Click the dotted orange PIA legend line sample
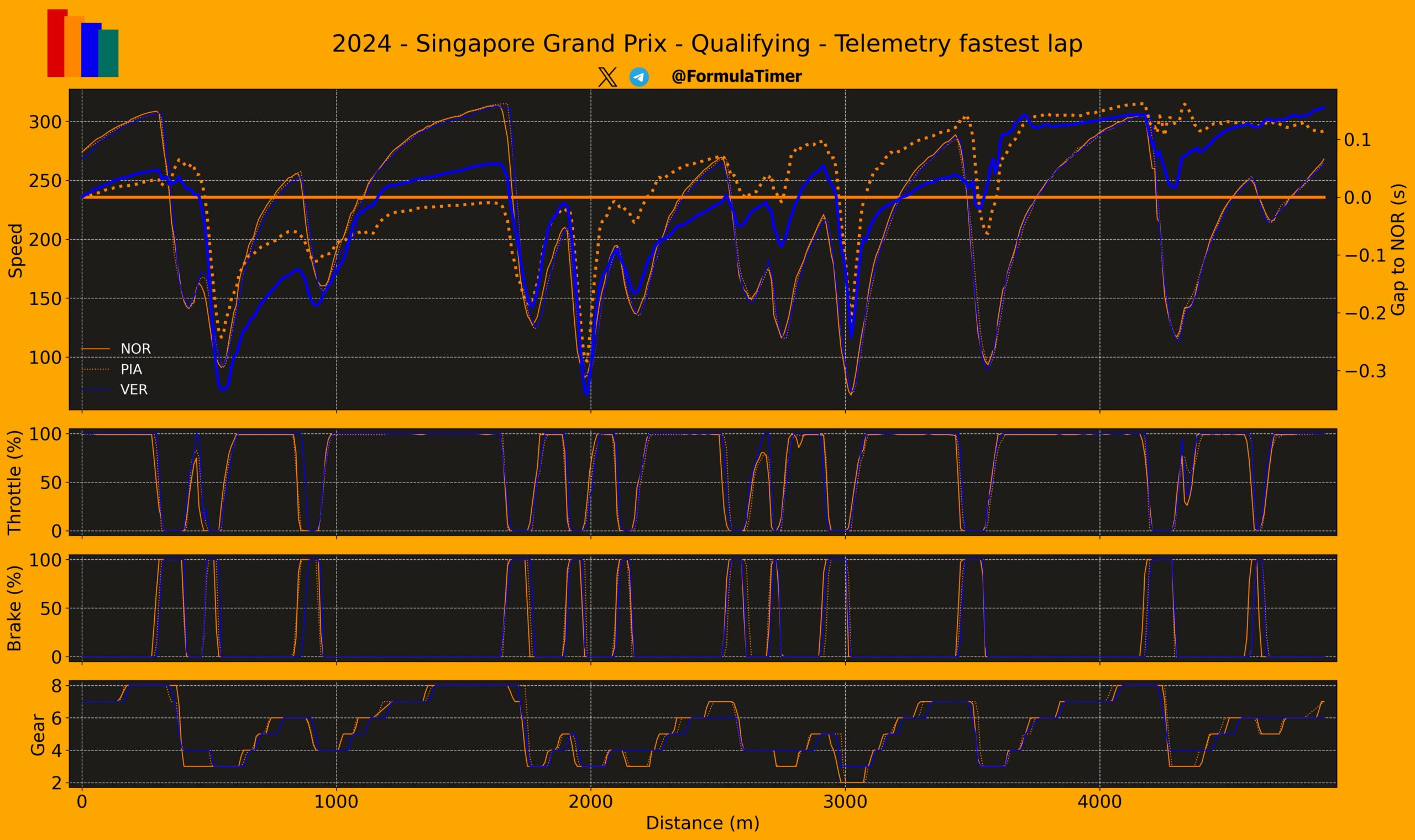1415x840 pixels. (x=96, y=369)
